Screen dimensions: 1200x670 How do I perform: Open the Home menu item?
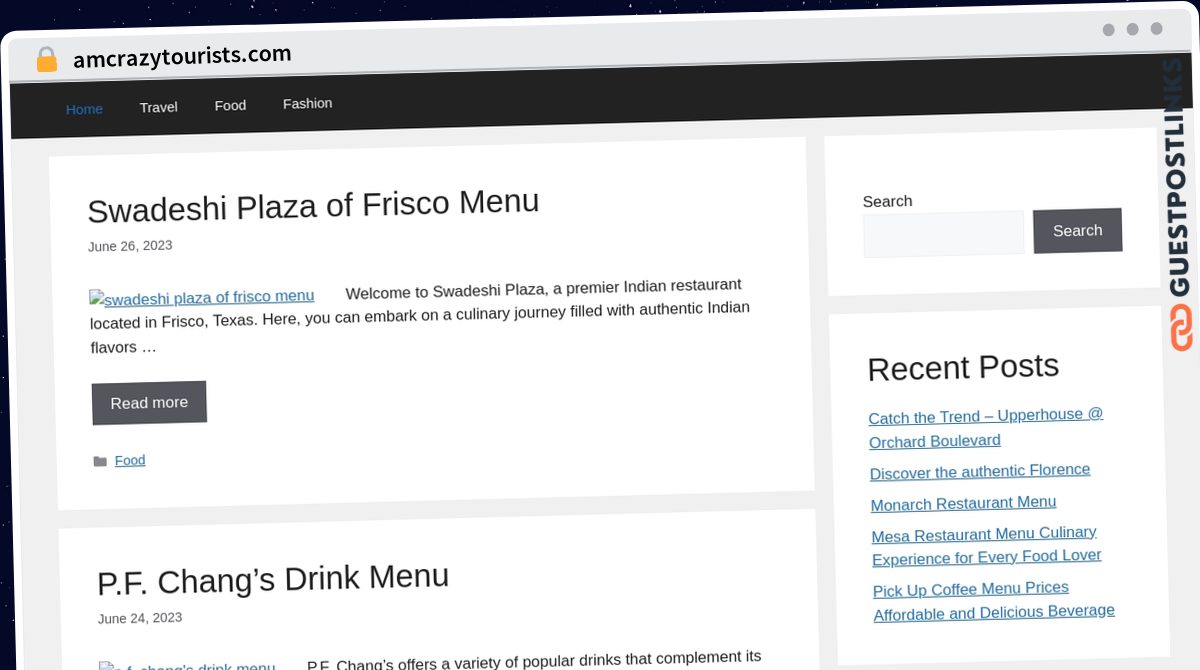tap(84, 109)
